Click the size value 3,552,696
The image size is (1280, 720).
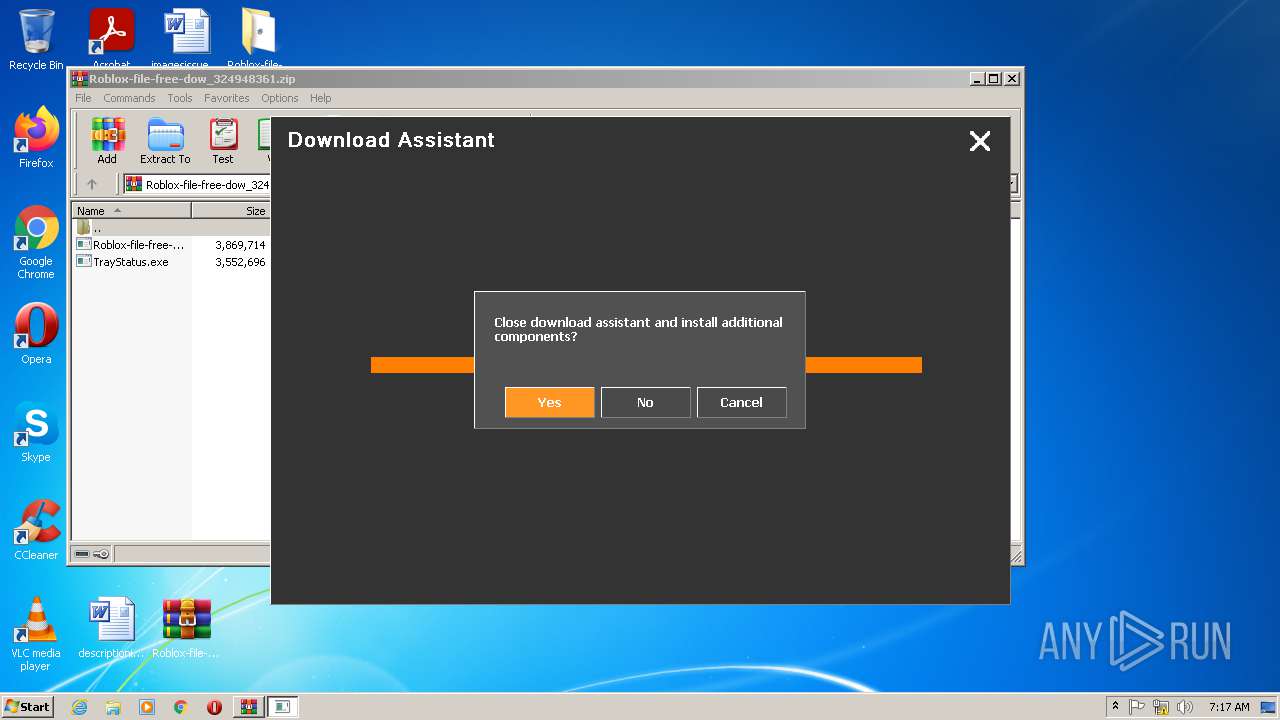click(x=240, y=262)
